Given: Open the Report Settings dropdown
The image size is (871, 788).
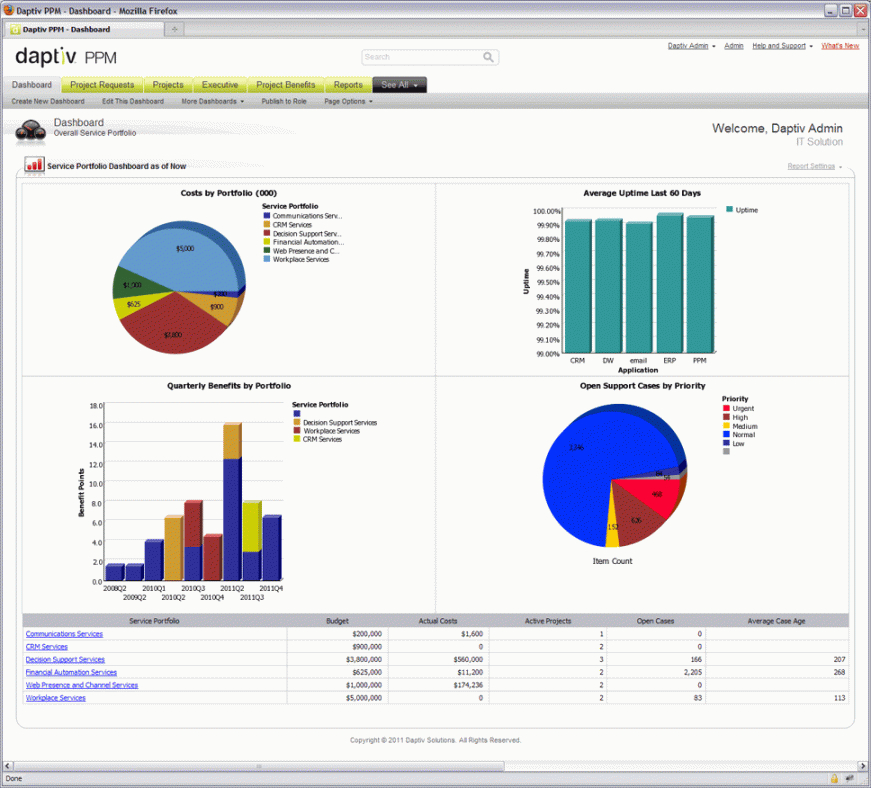Looking at the screenshot, I should pos(814,166).
